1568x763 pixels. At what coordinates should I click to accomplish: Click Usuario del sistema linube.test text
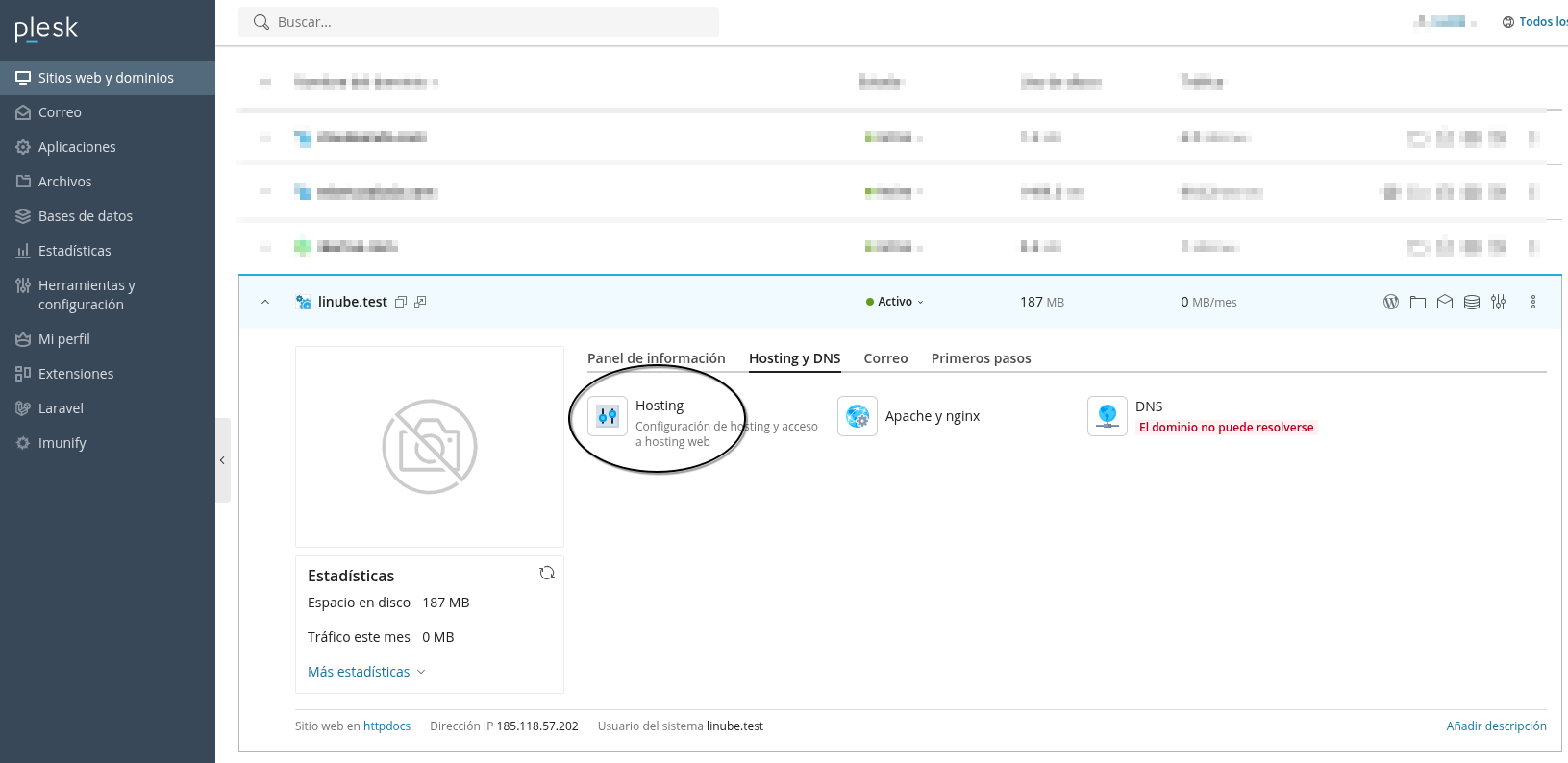click(681, 726)
